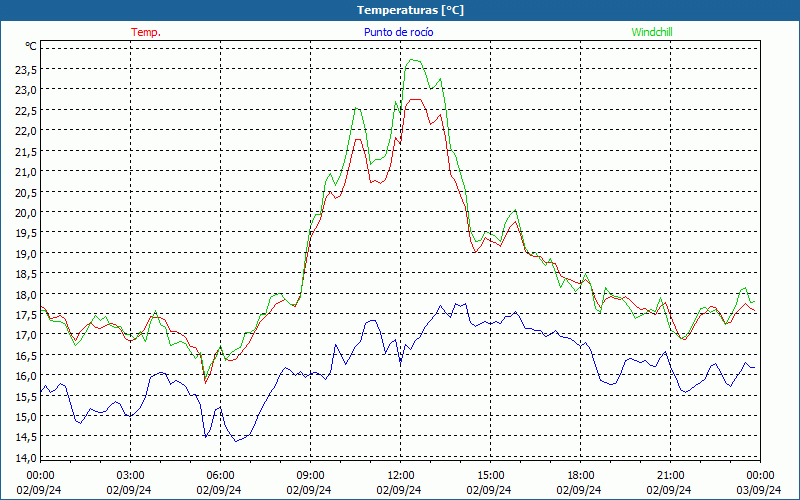Click the 14,0 y-axis value
Viewport: 800px width, 500px height.
[26, 458]
